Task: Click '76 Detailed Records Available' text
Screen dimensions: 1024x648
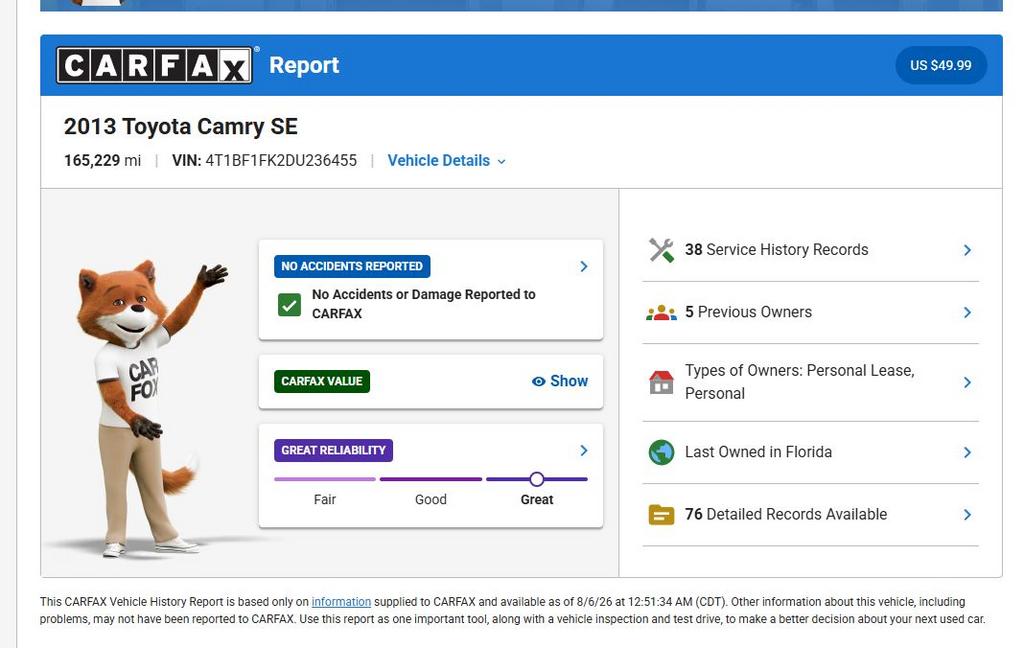Action: coord(786,515)
